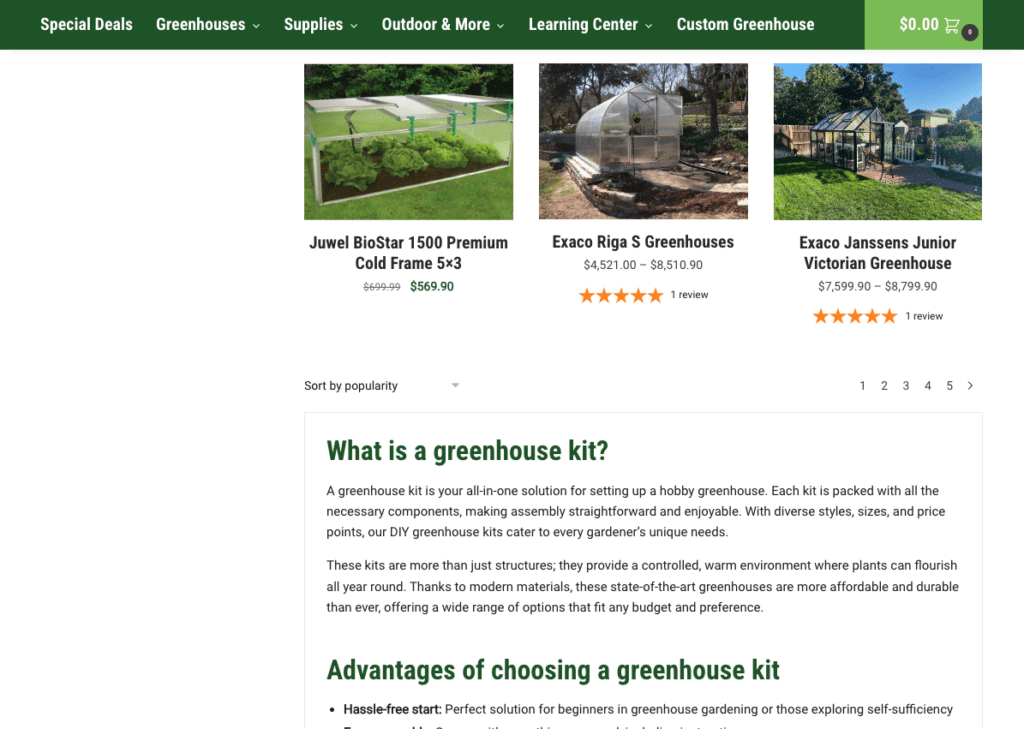The image size is (1024, 729).
Task: Click the crossed-out $699.99 price
Action: pos(381,287)
